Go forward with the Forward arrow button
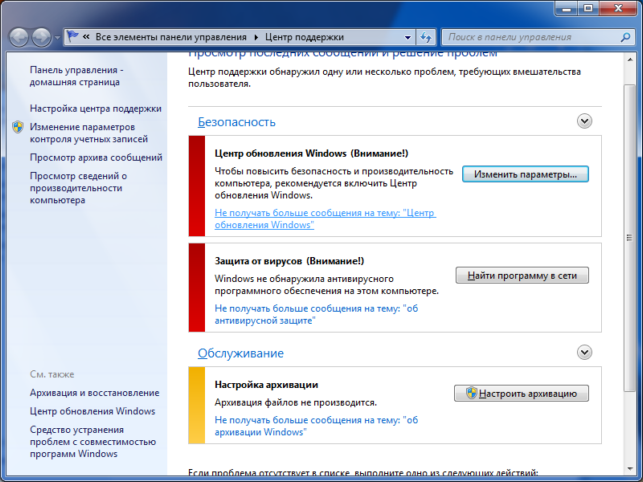Screen dimensions: 643x482 pyautogui.click(x=41, y=37)
